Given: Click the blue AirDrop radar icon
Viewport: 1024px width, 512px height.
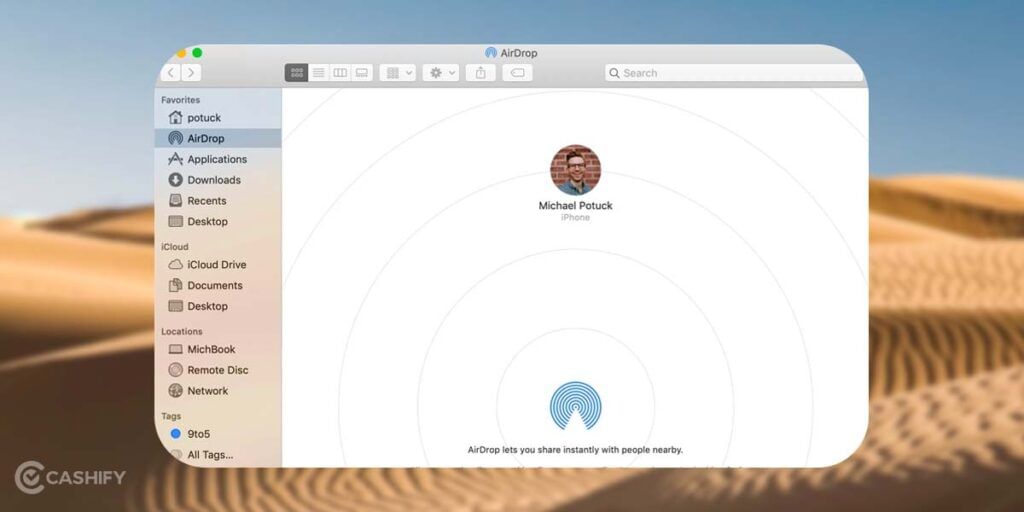Looking at the screenshot, I should tap(575, 406).
